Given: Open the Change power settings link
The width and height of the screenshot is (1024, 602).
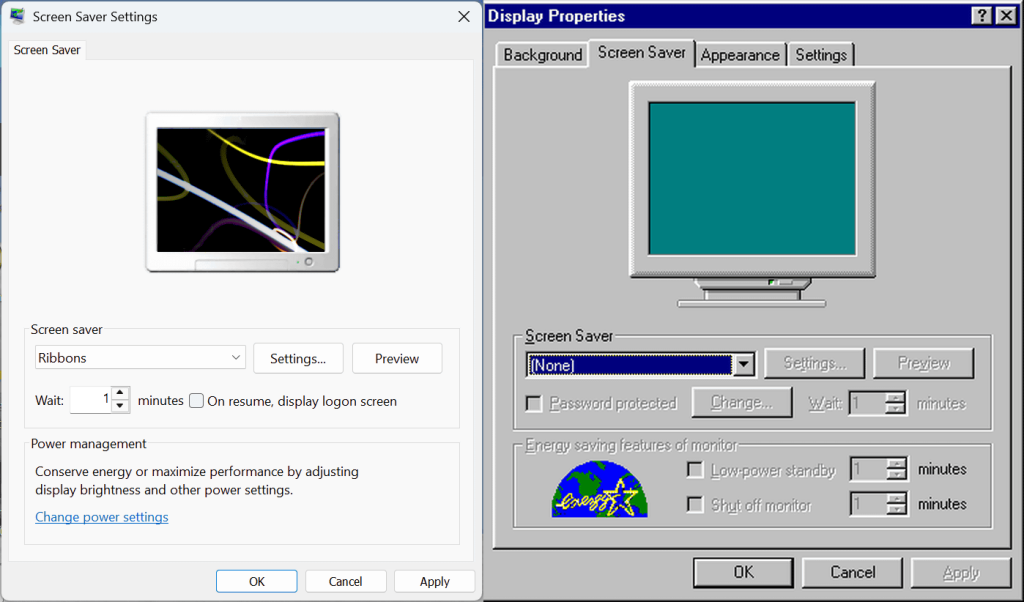Looking at the screenshot, I should click(102, 517).
